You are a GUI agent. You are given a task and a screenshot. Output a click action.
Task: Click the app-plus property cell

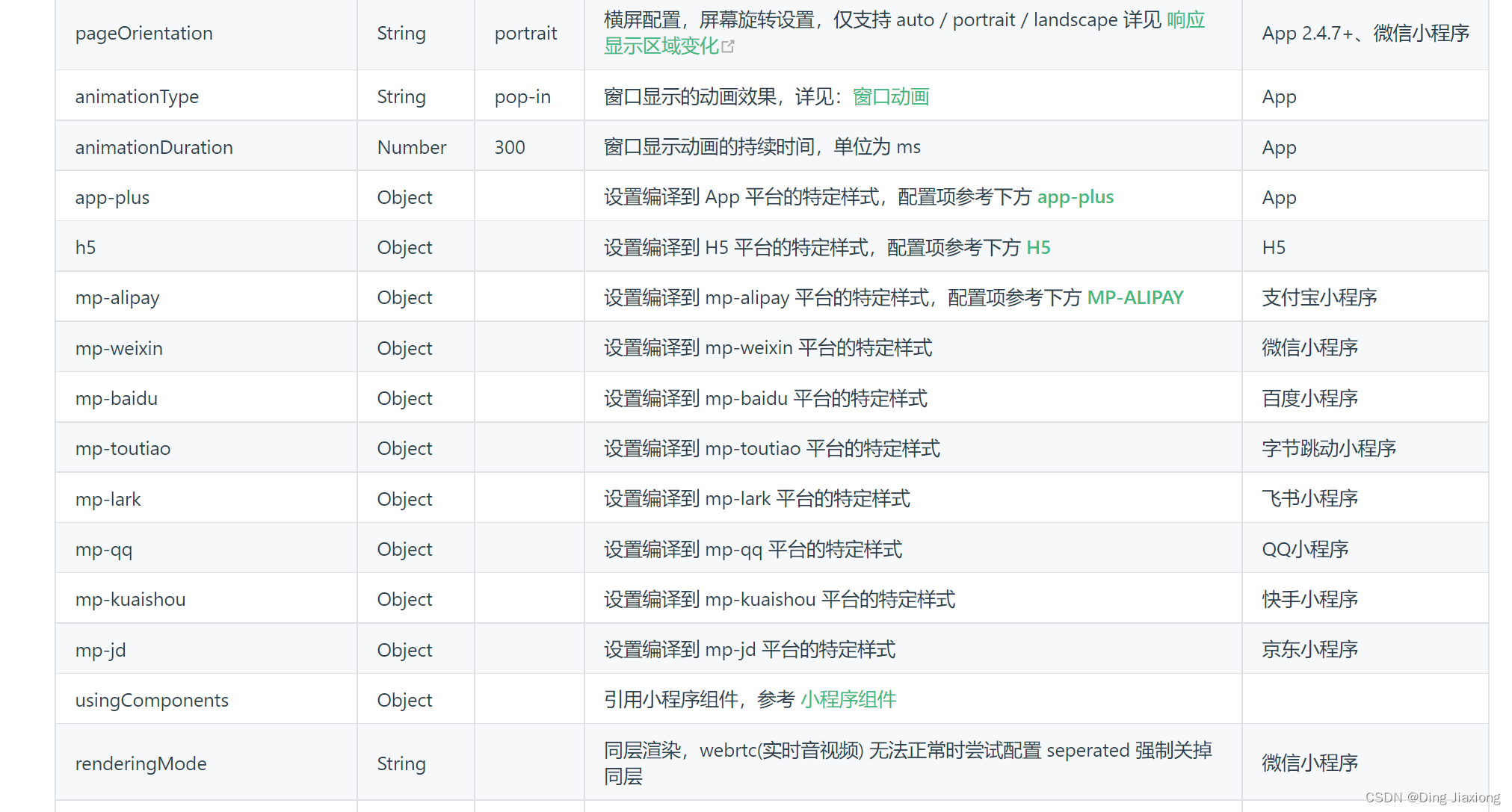click(206, 197)
